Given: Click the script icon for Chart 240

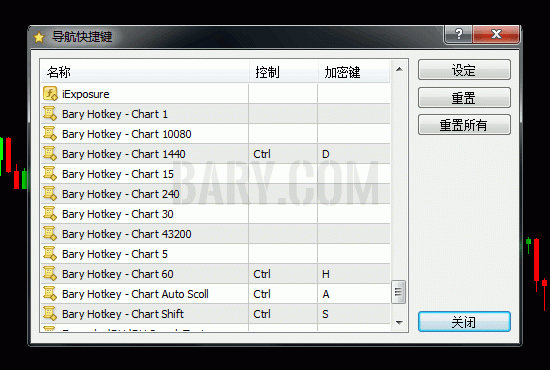Looking at the screenshot, I should pyautogui.click(x=50, y=194).
